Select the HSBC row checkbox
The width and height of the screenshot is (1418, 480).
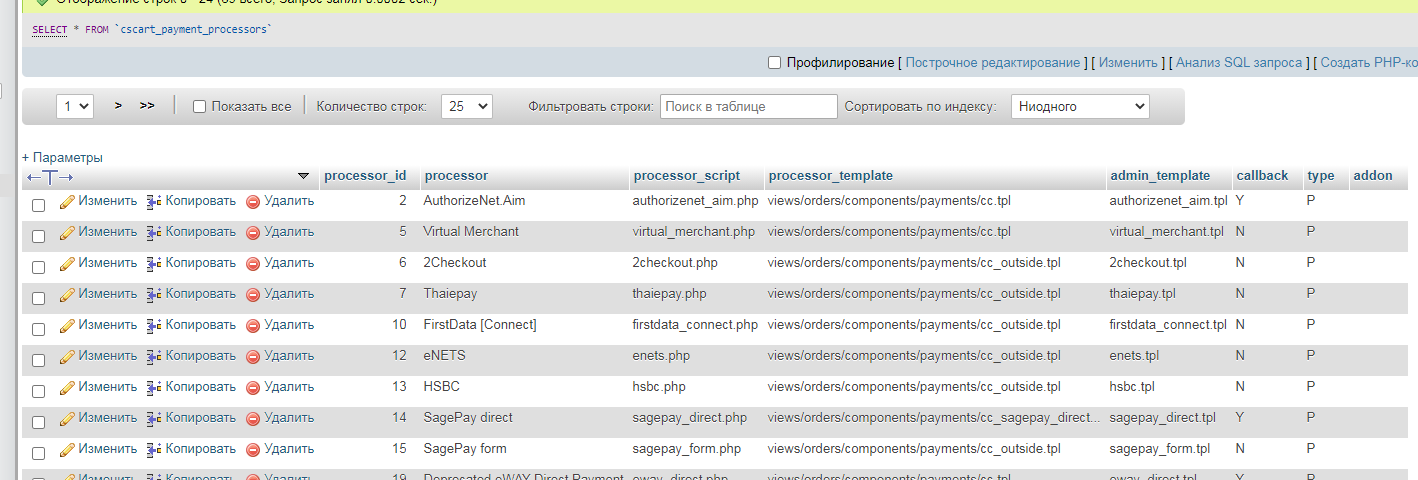point(38,391)
